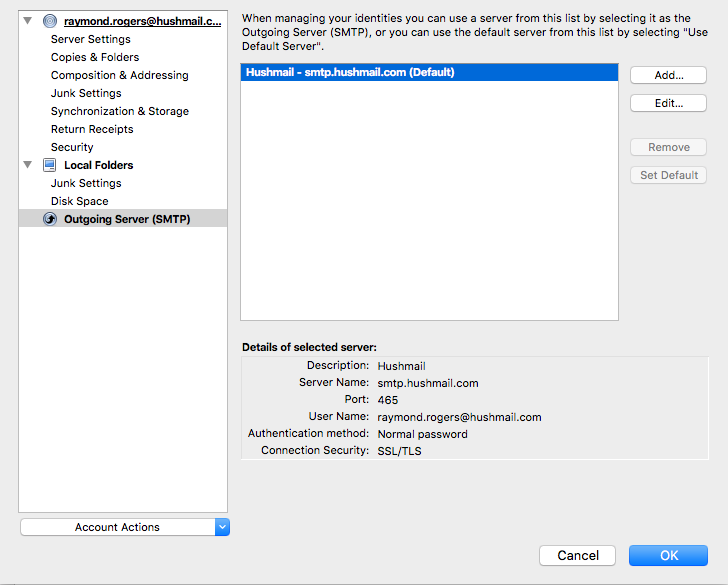Select Copies & Folders settings
The width and height of the screenshot is (728, 585).
[95, 57]
